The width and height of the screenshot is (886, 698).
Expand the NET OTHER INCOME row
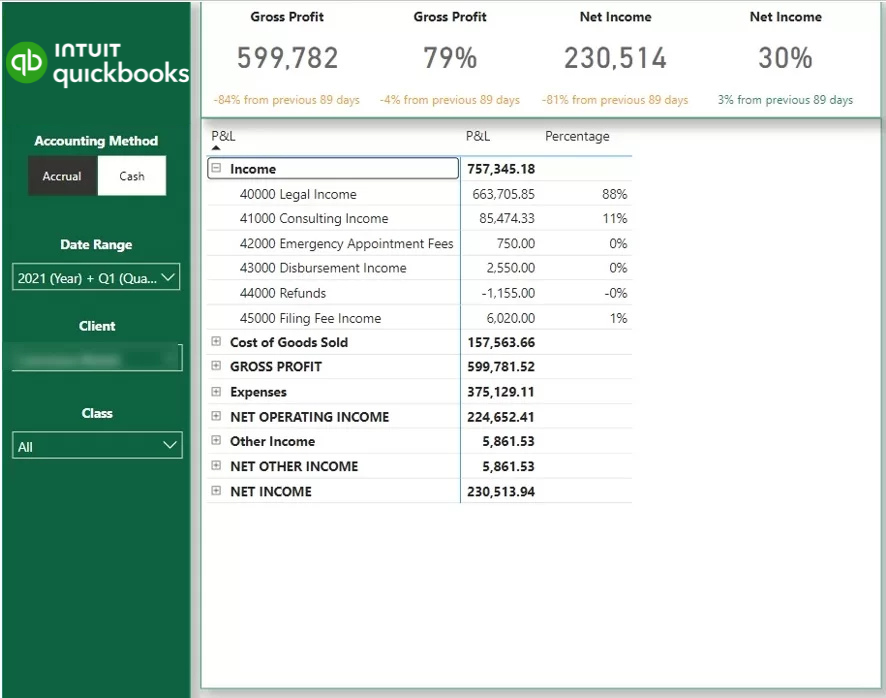point(216,466)
